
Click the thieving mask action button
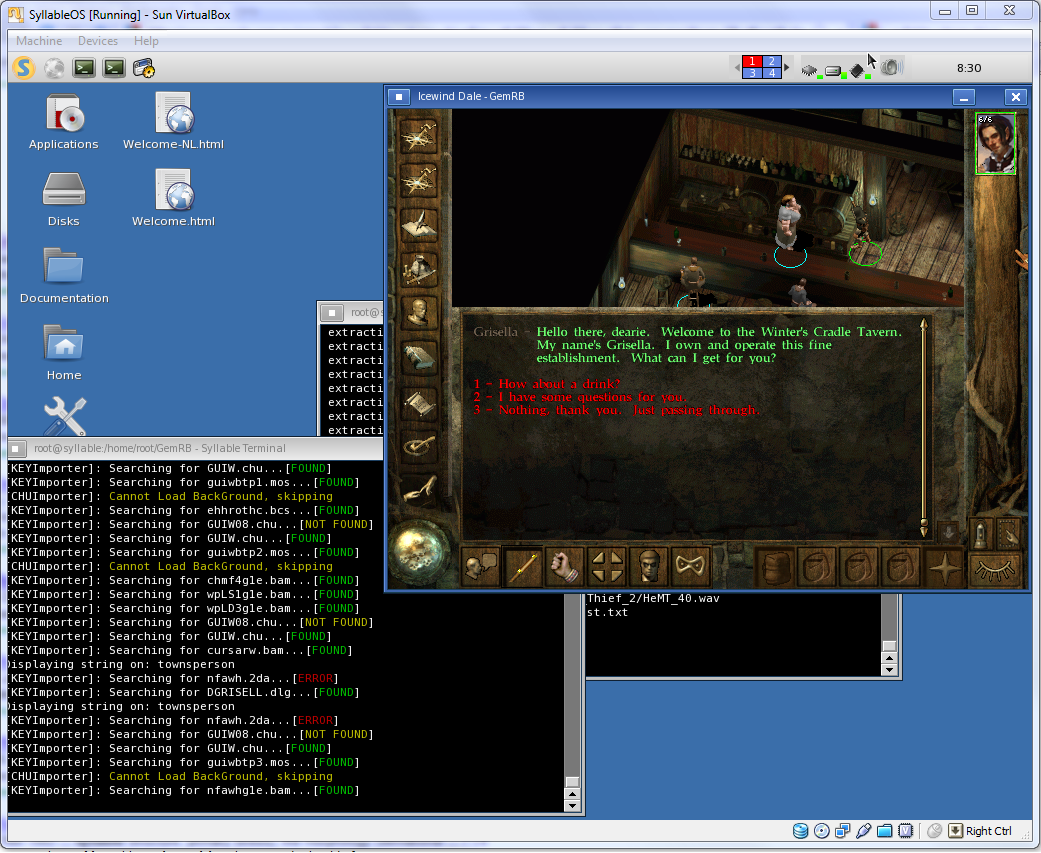click(x=690, y=567)
